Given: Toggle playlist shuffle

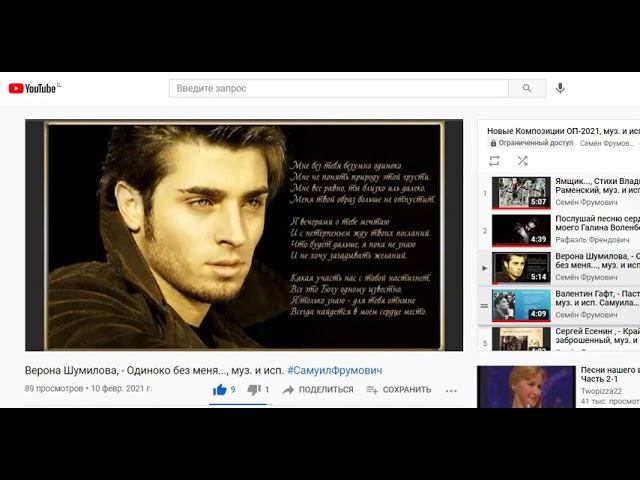Looking at the screenshot, I should pyautogui.click(x=522, y=161).
